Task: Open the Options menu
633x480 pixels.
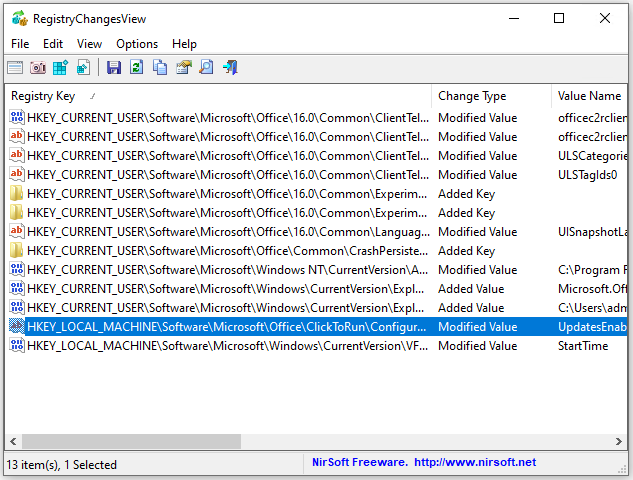Action: pyautogui.click(x=137, y=44)
